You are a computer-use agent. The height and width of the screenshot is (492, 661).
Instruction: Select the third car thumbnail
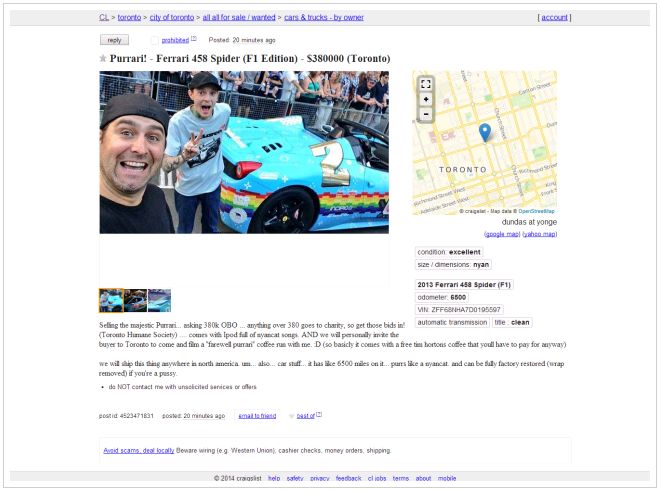coord(159,301)
